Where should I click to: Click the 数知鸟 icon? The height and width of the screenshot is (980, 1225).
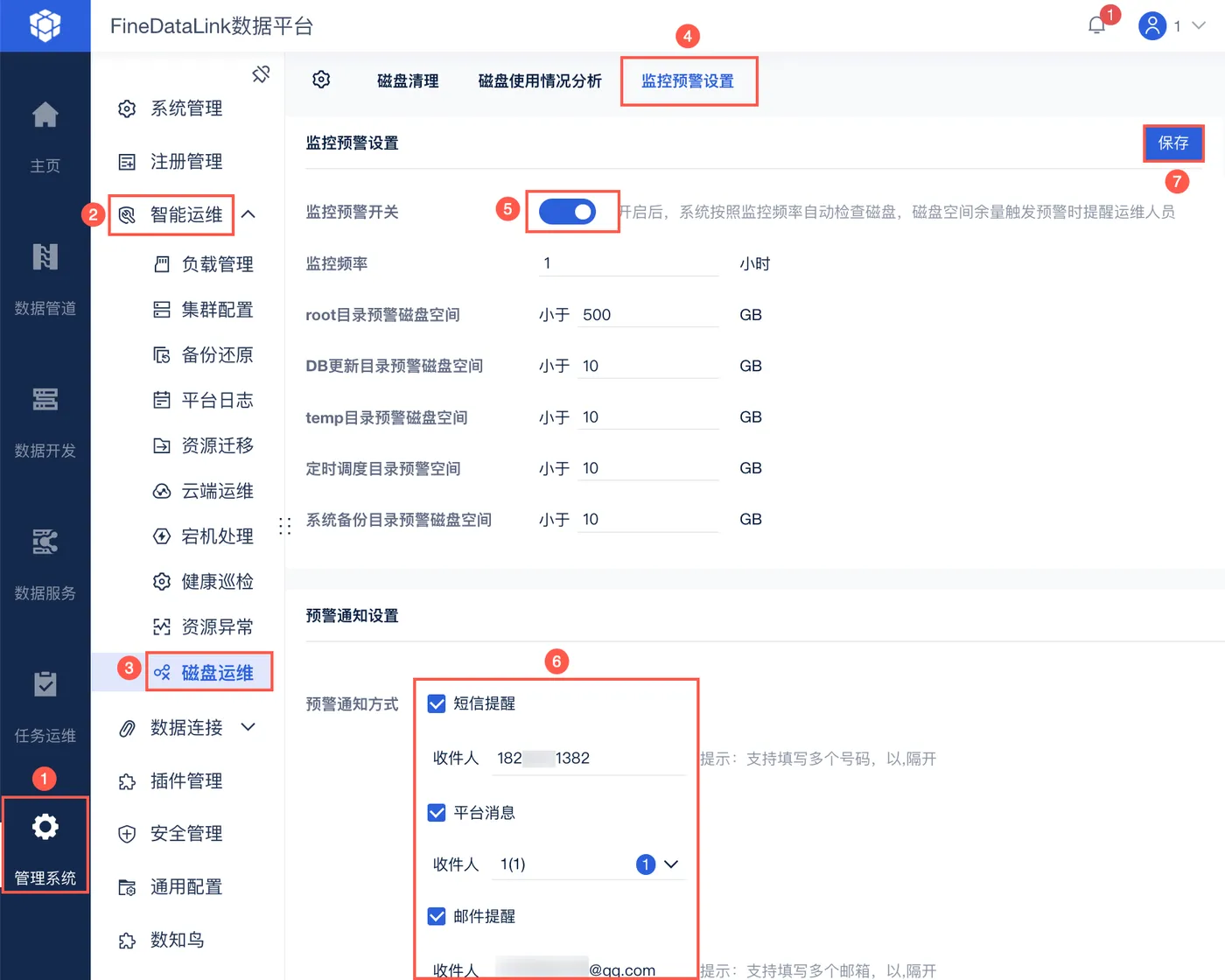(127, 941)
